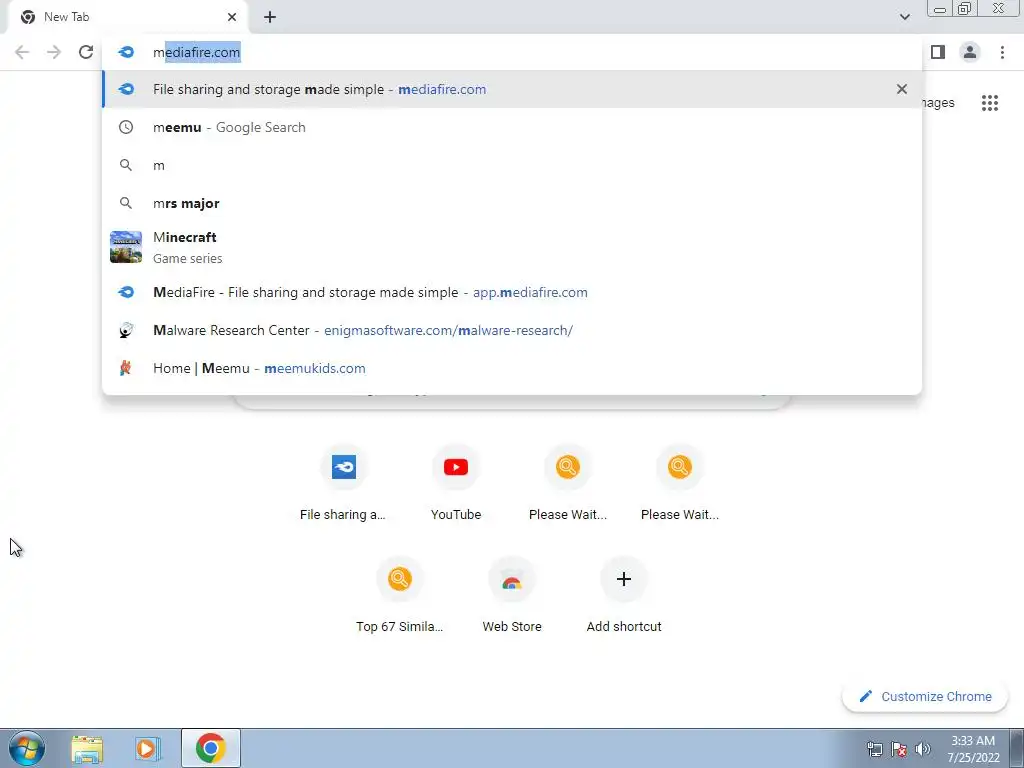Viewport: 1024px width, 768px height.
Task: Click the clock history icon beside meemu
Action: tap(125, 127)
